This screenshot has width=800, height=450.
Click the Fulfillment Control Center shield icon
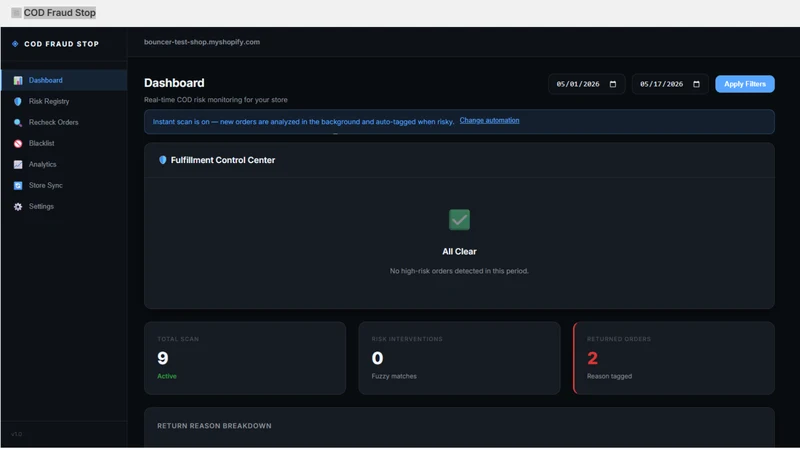pos(162,160)
